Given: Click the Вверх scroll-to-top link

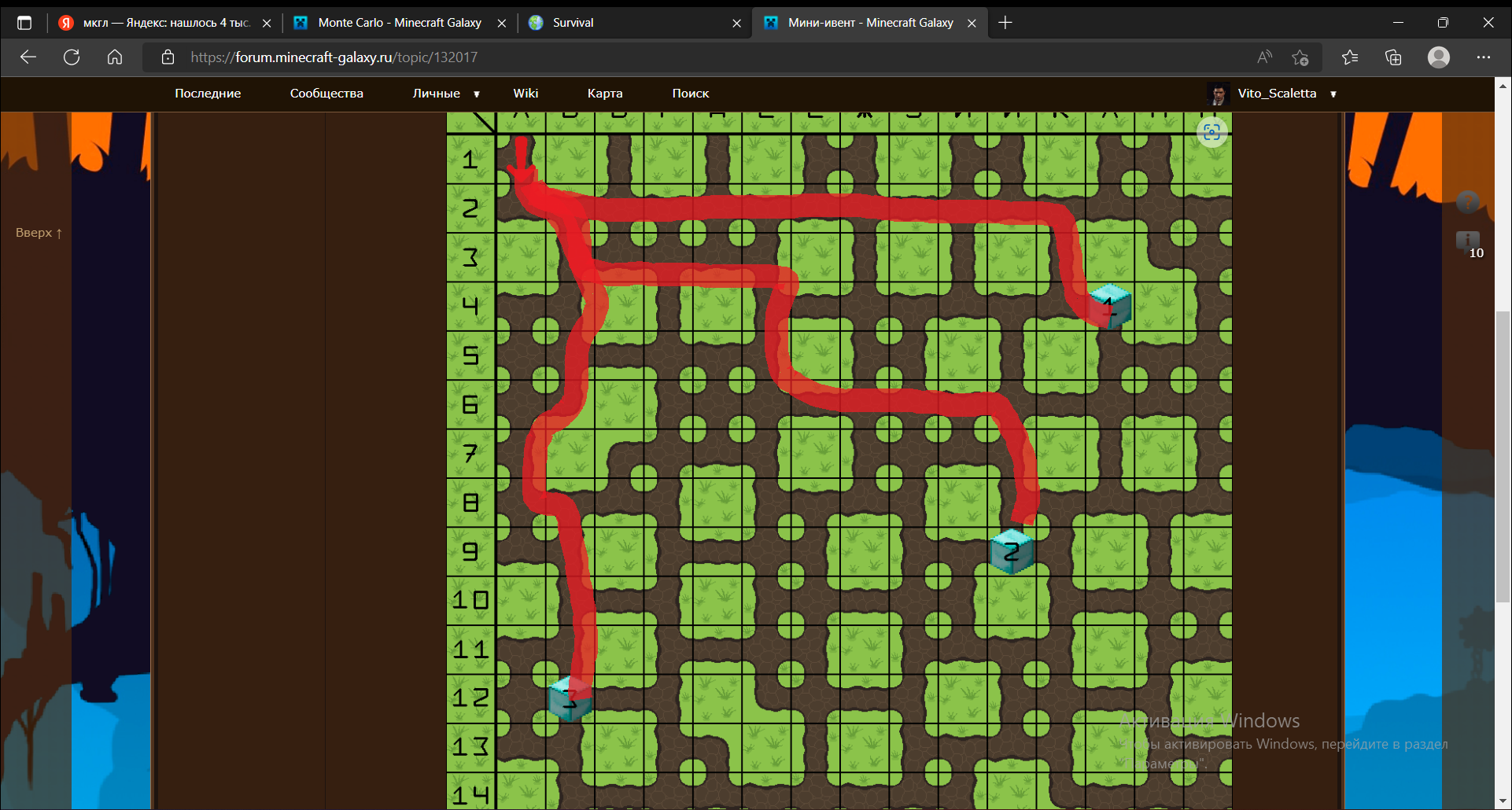Looking at the screenshot, I should pos(39,233).
